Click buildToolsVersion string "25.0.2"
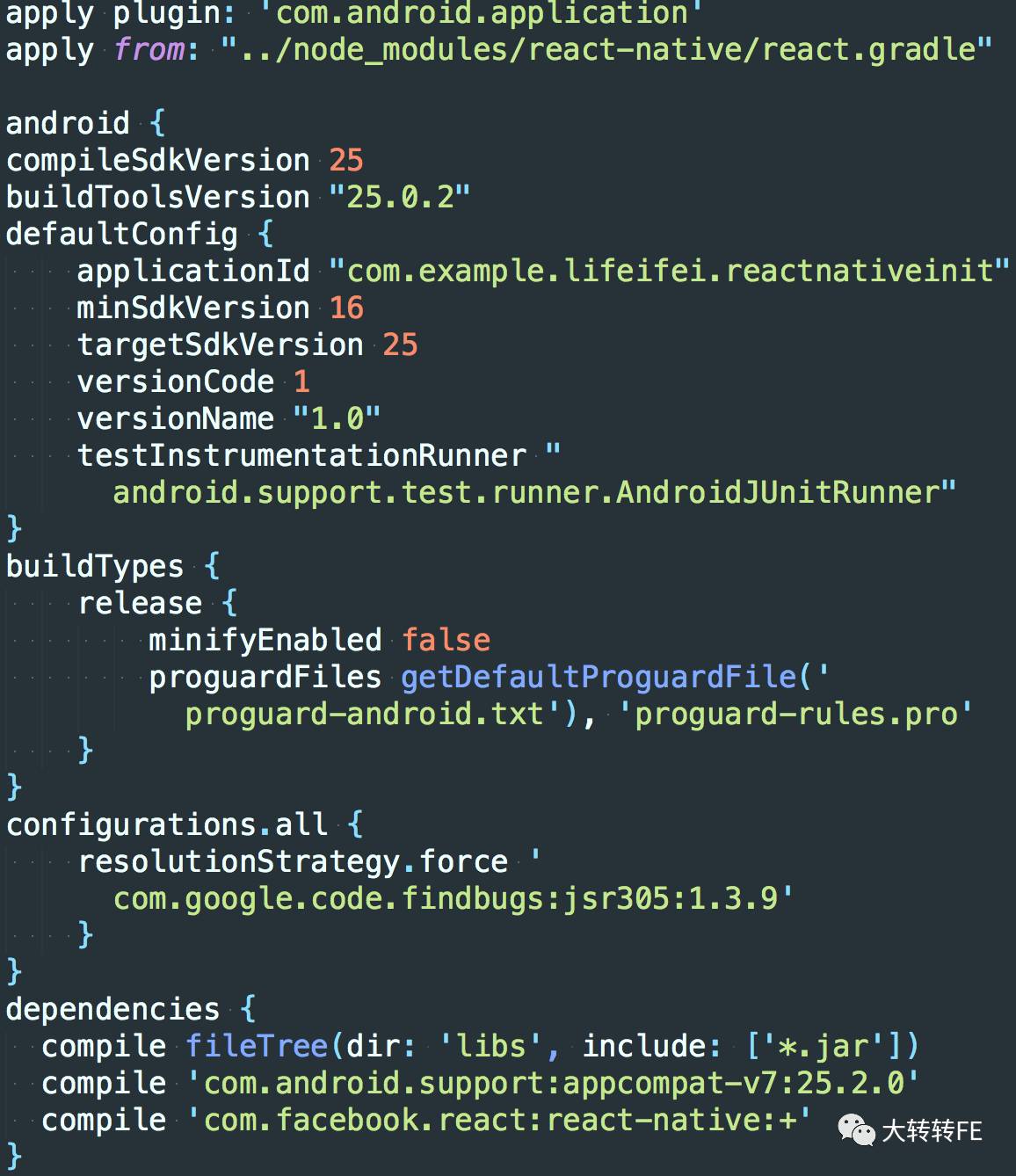The image size is (1016, 1176). click(x=400, y=197)
